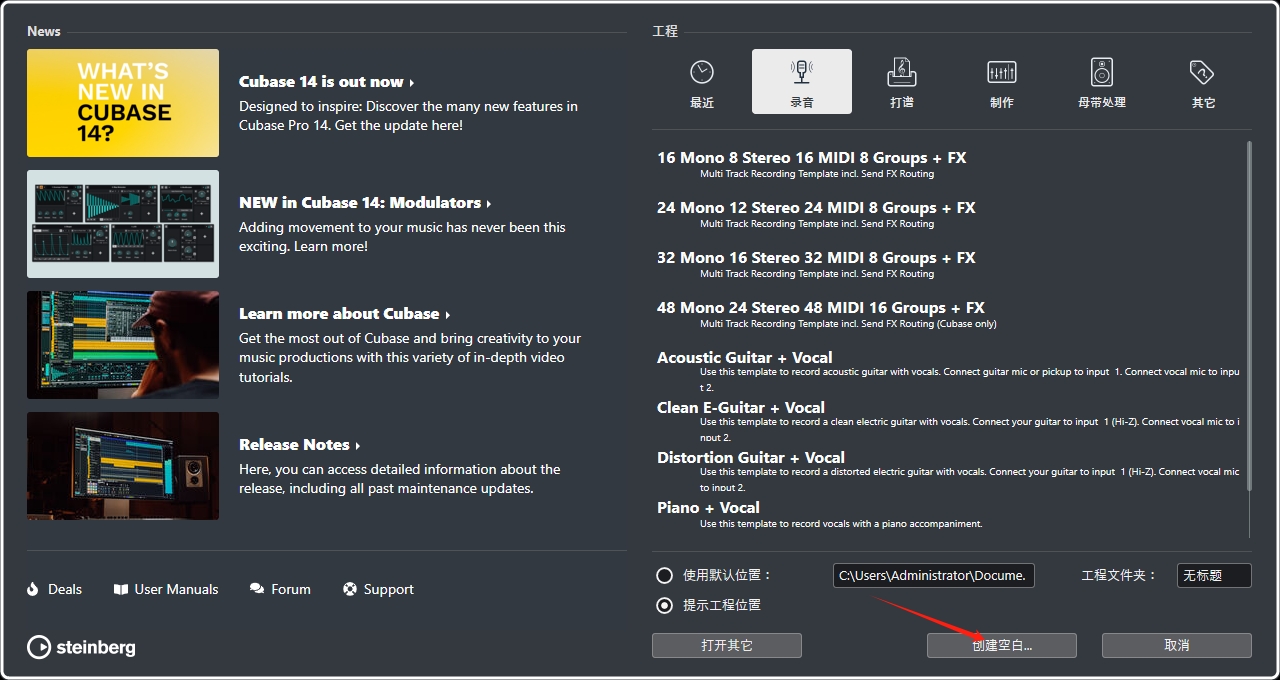Click the 工程文件夹 name field
Viewport: 1280px width, 680px height.
[1214, 575]
